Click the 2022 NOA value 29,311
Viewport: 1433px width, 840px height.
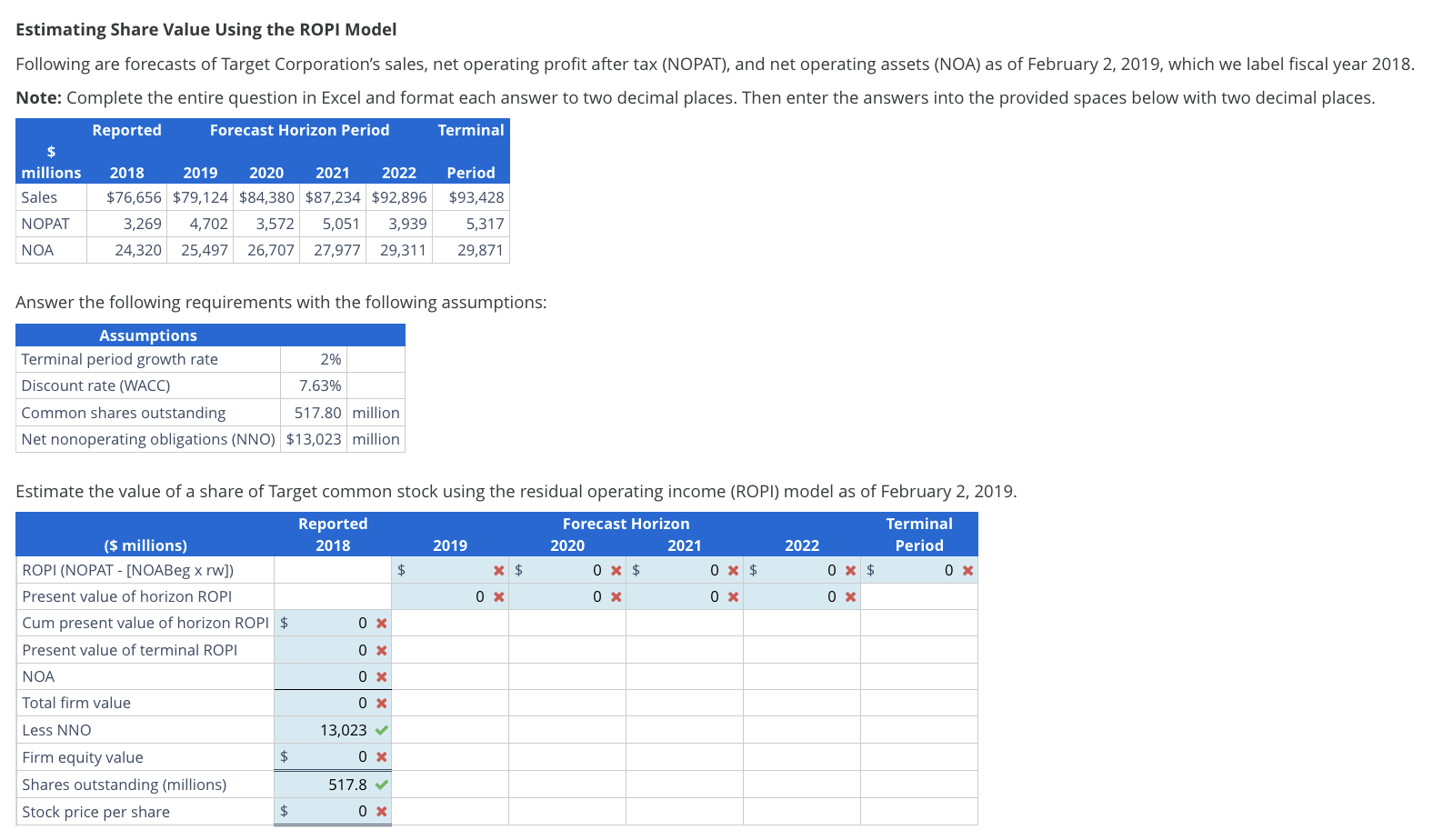pos(403,250)
